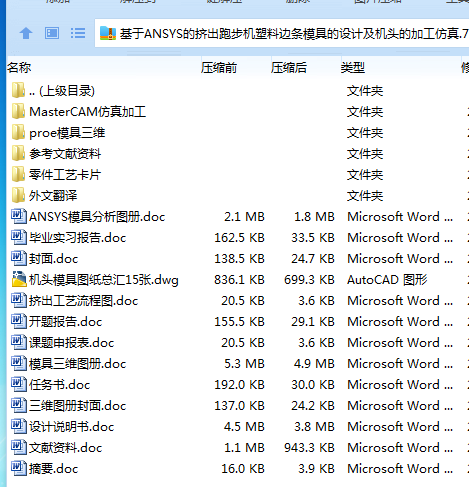Click the Word icon of 课题申报表.doc
The height and width of the screenshot is (487, 469).
pyautogui.click(x=19, y=342)
